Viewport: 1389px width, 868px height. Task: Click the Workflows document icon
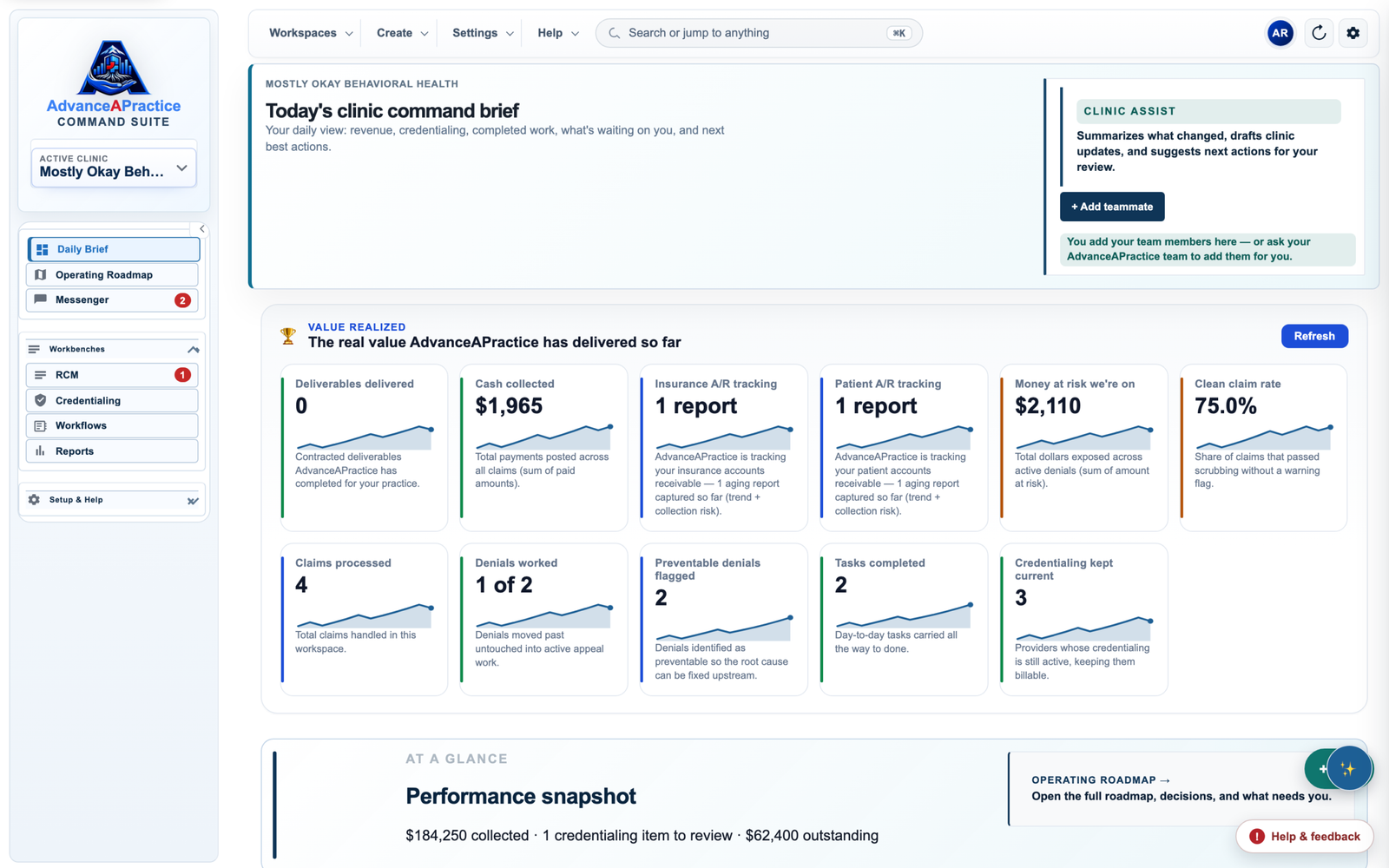coord(40,425)
